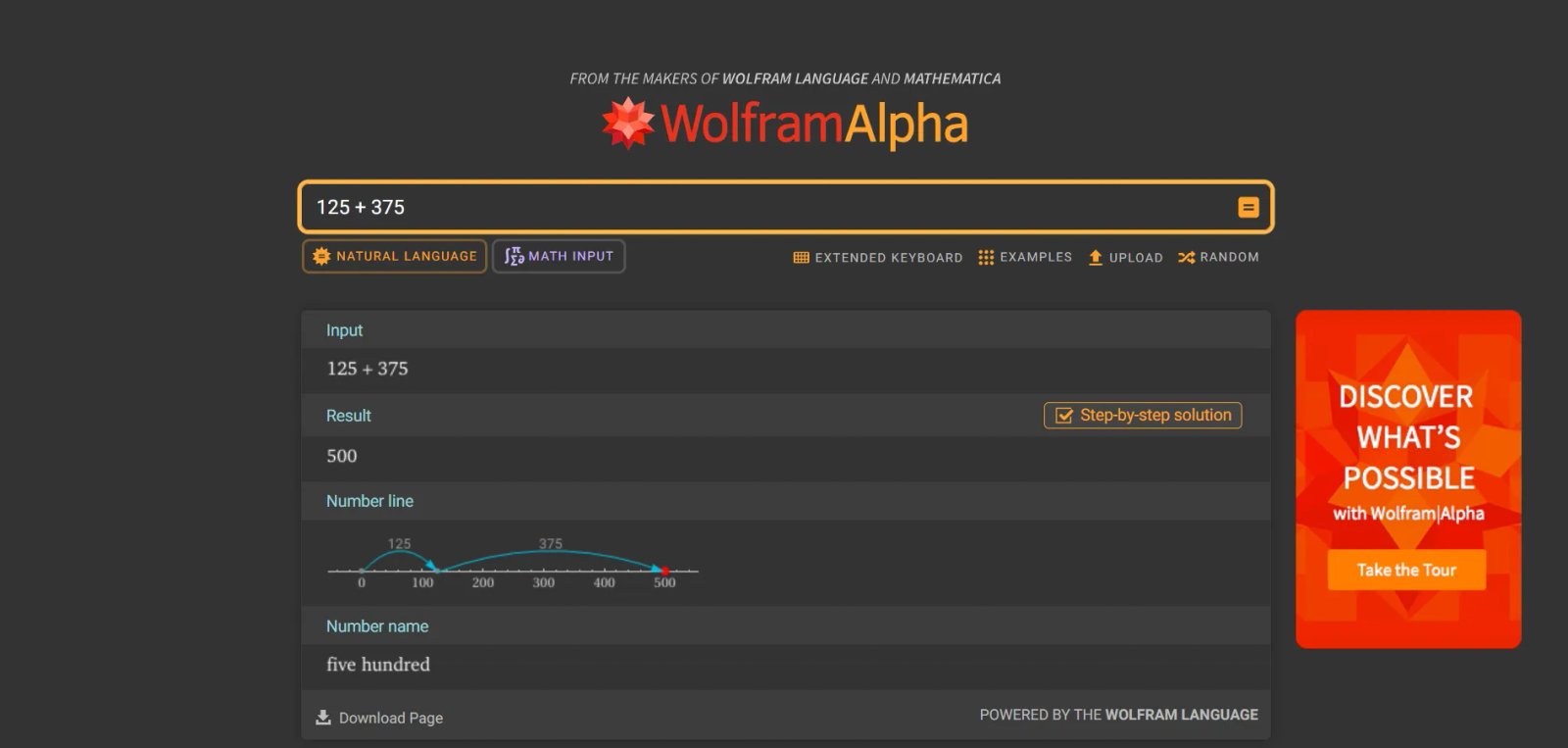Viewport: 1568px width, 748px height.
Task: Switch to Math Input mode
Action: coord(559,256)
